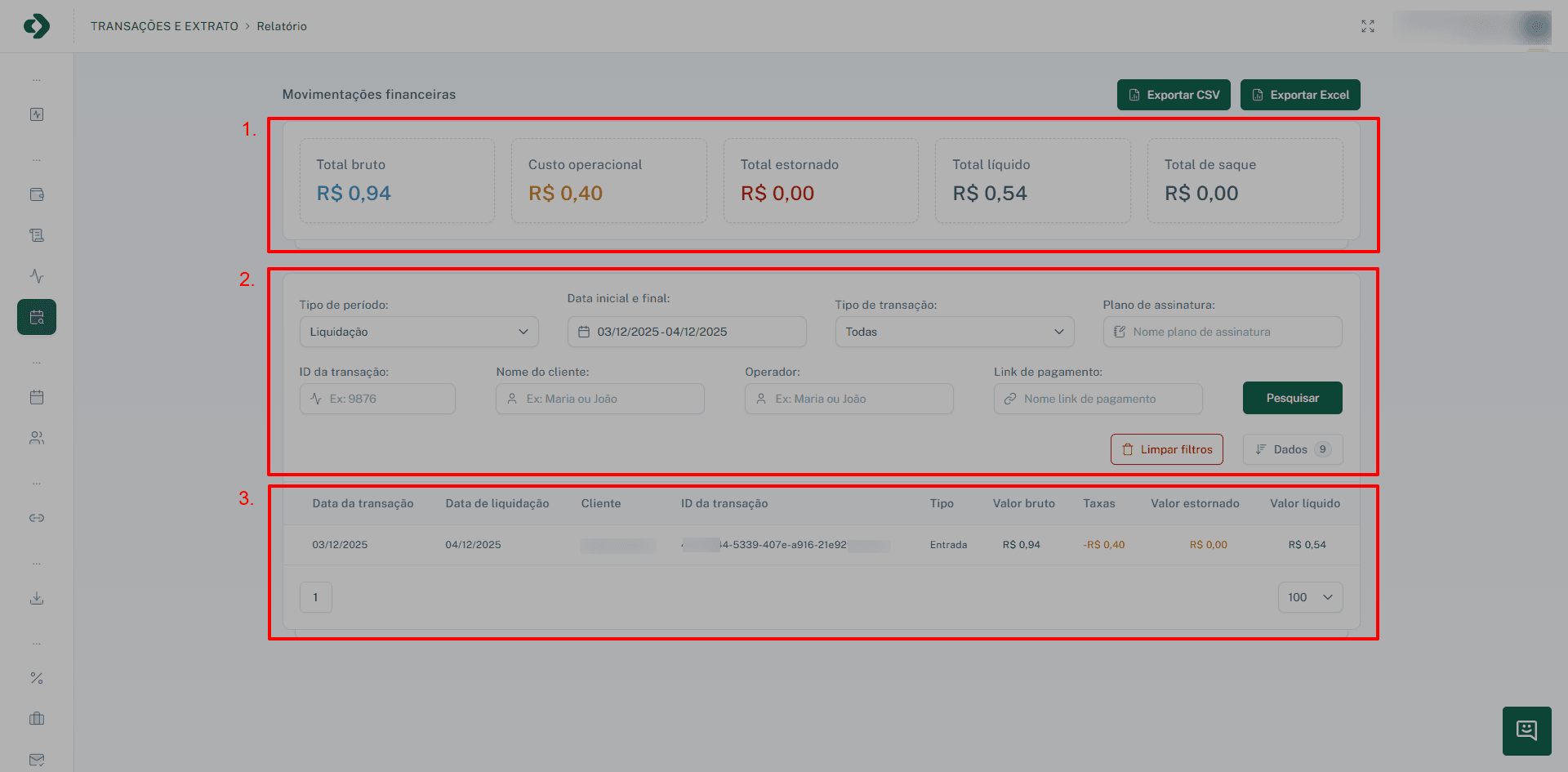Click the people/customers icon in sidebar

point(37,438)
